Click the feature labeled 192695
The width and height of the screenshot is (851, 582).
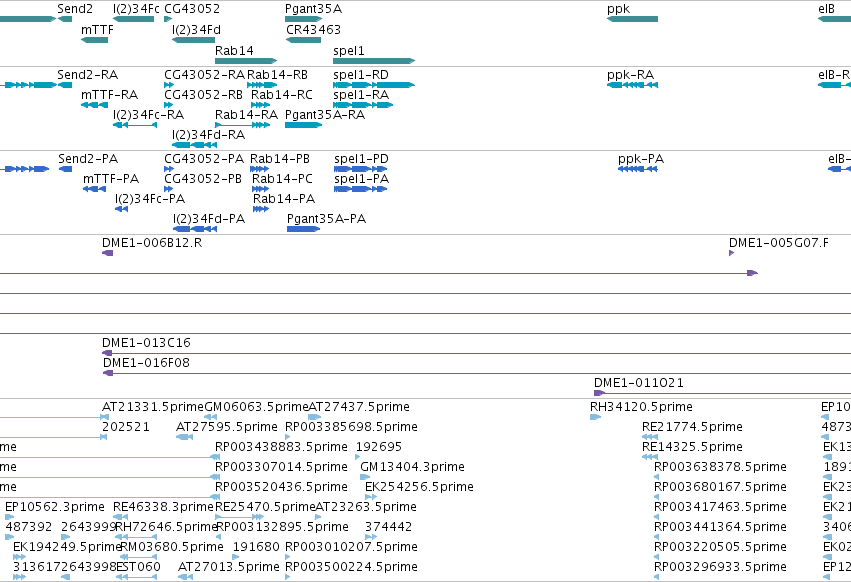pyautogui.click(x=359, y=457)
